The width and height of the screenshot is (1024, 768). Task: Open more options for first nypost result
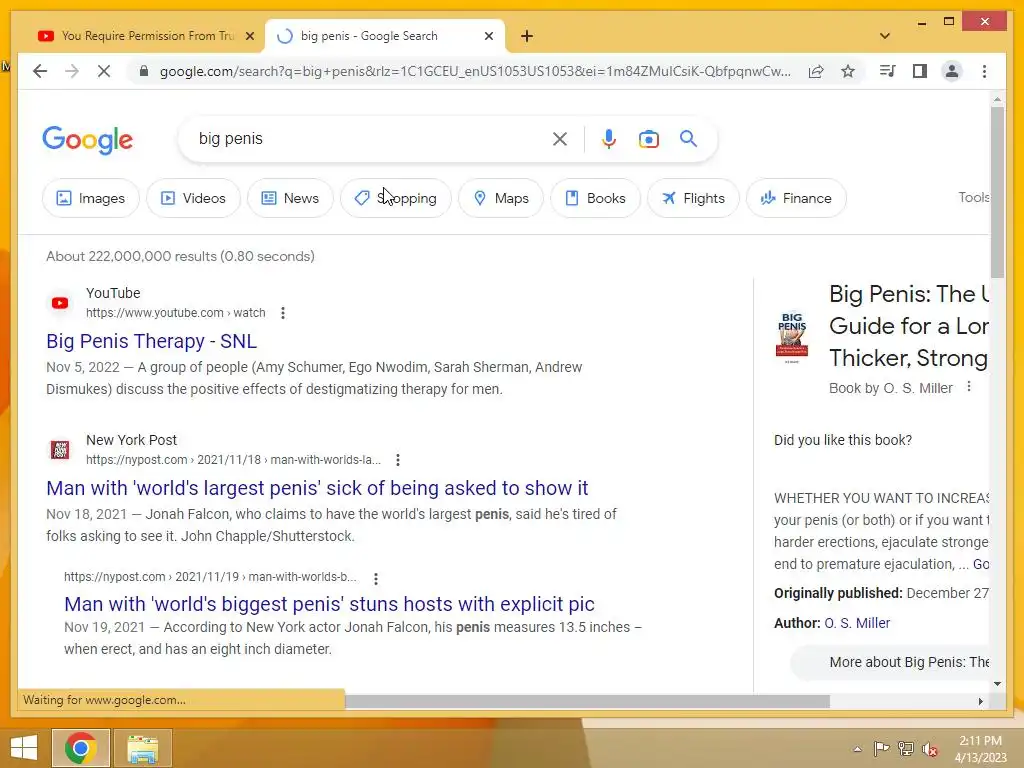point(398,460)
